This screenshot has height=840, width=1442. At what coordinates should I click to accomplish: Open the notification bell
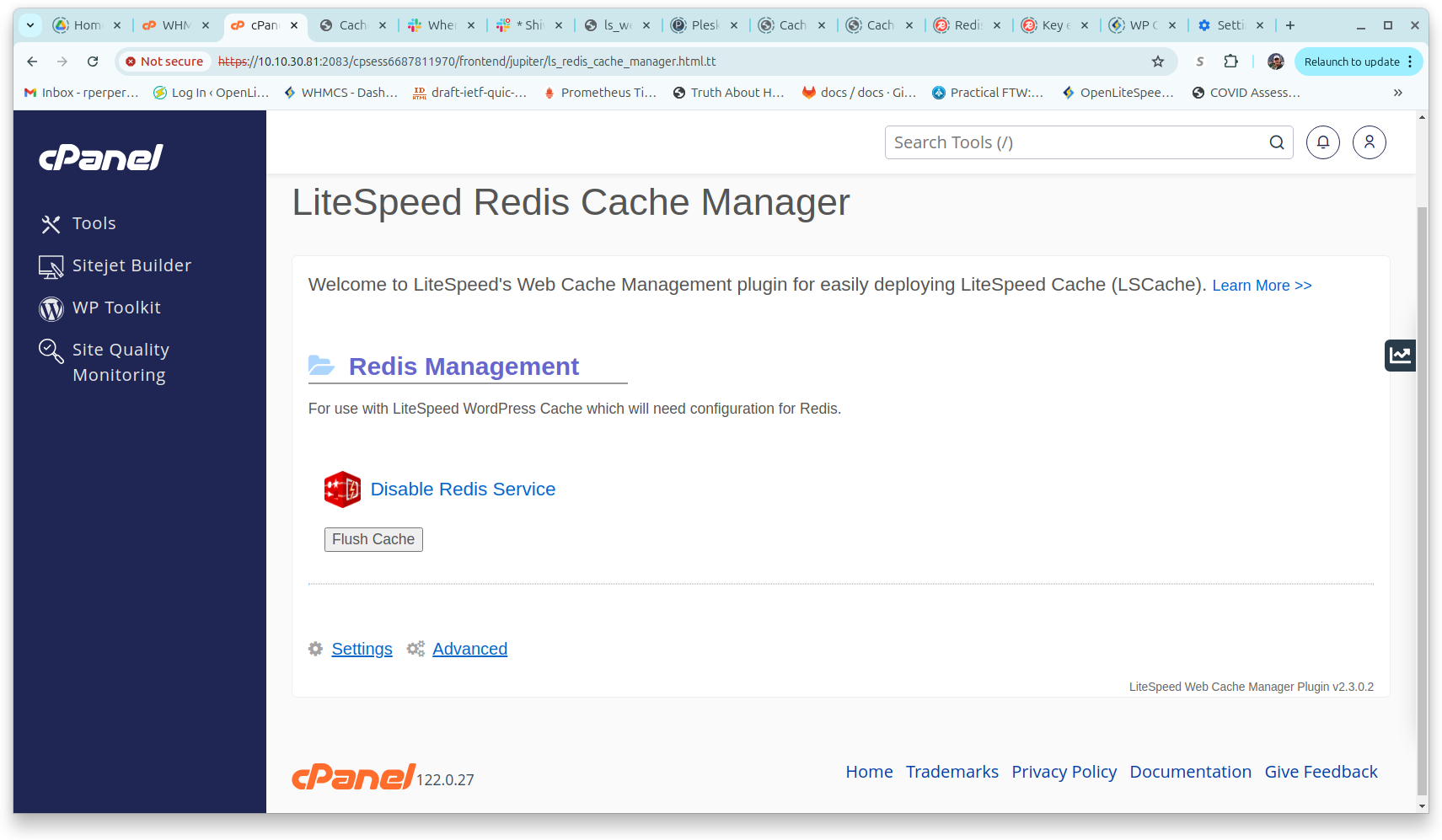1322,142
